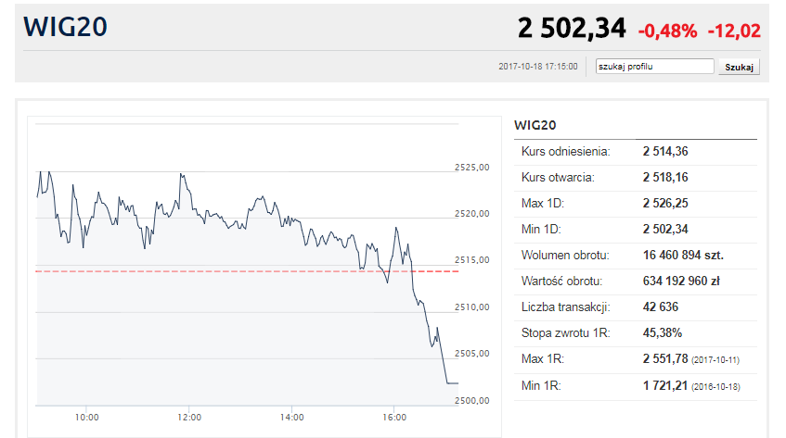Click the Liczba transakcji row

635,306
